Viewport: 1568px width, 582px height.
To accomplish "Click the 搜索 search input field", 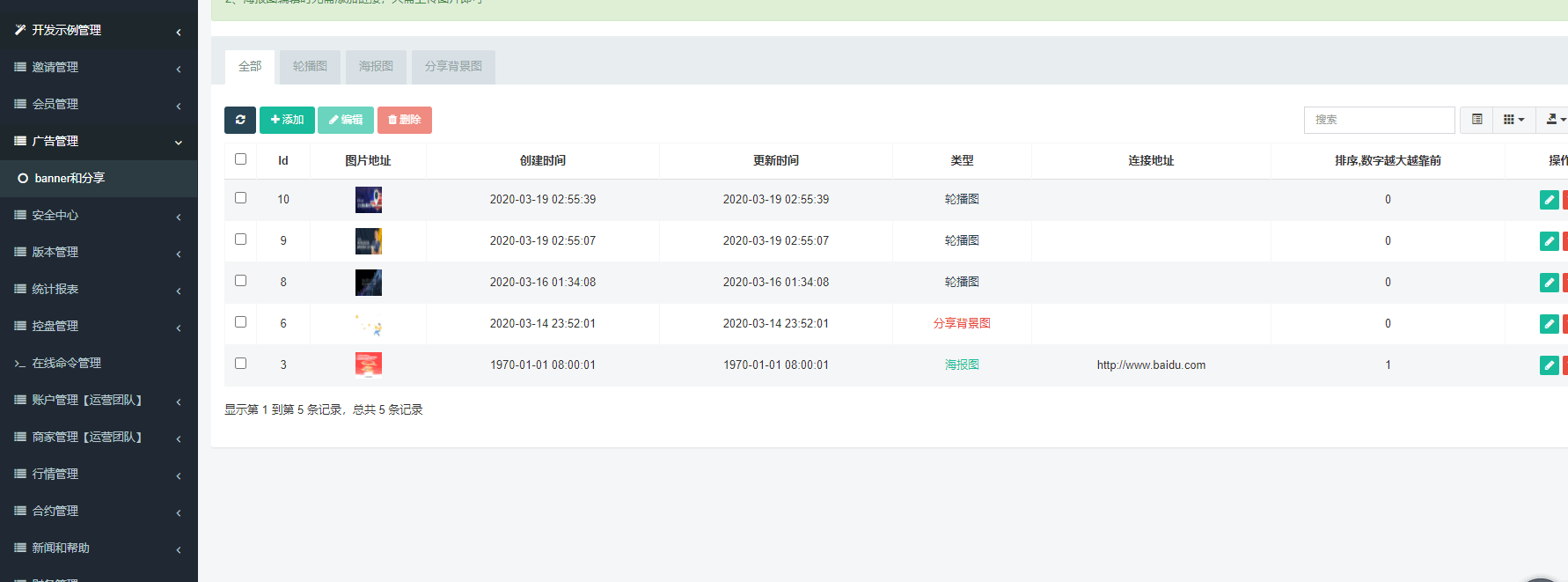I will point(1378,120).
